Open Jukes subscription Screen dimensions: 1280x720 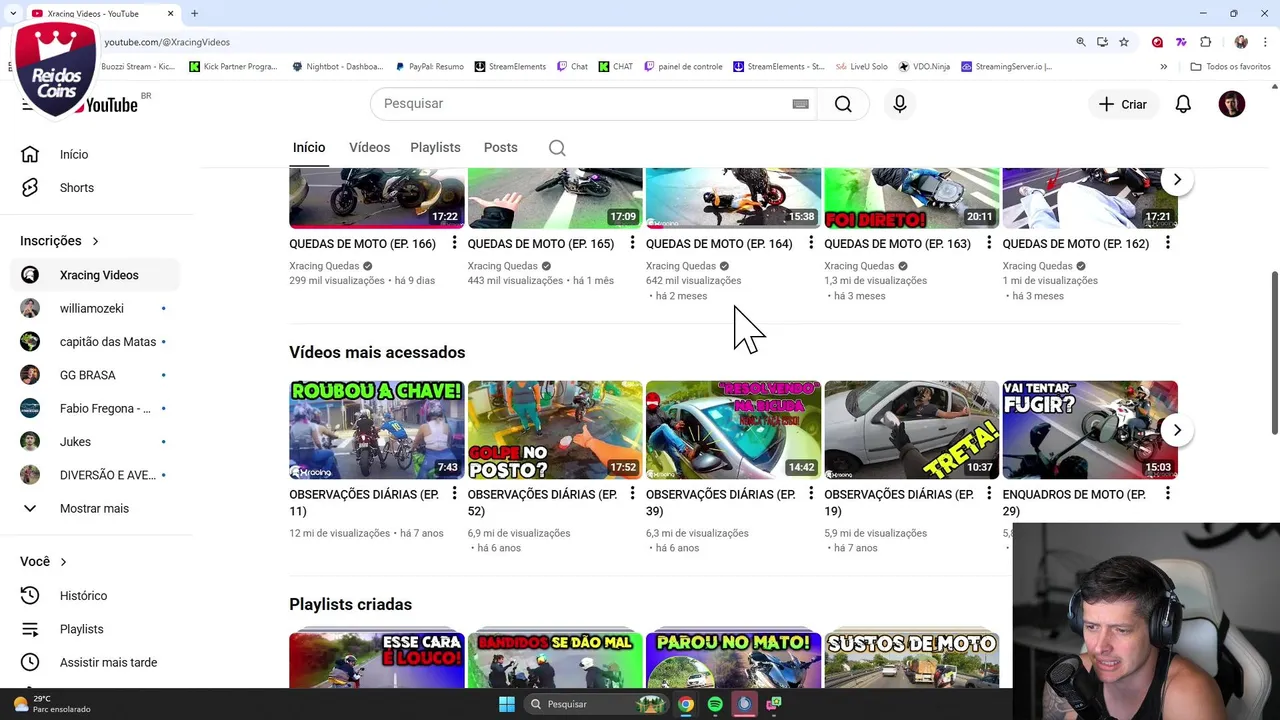coord(96,442)
